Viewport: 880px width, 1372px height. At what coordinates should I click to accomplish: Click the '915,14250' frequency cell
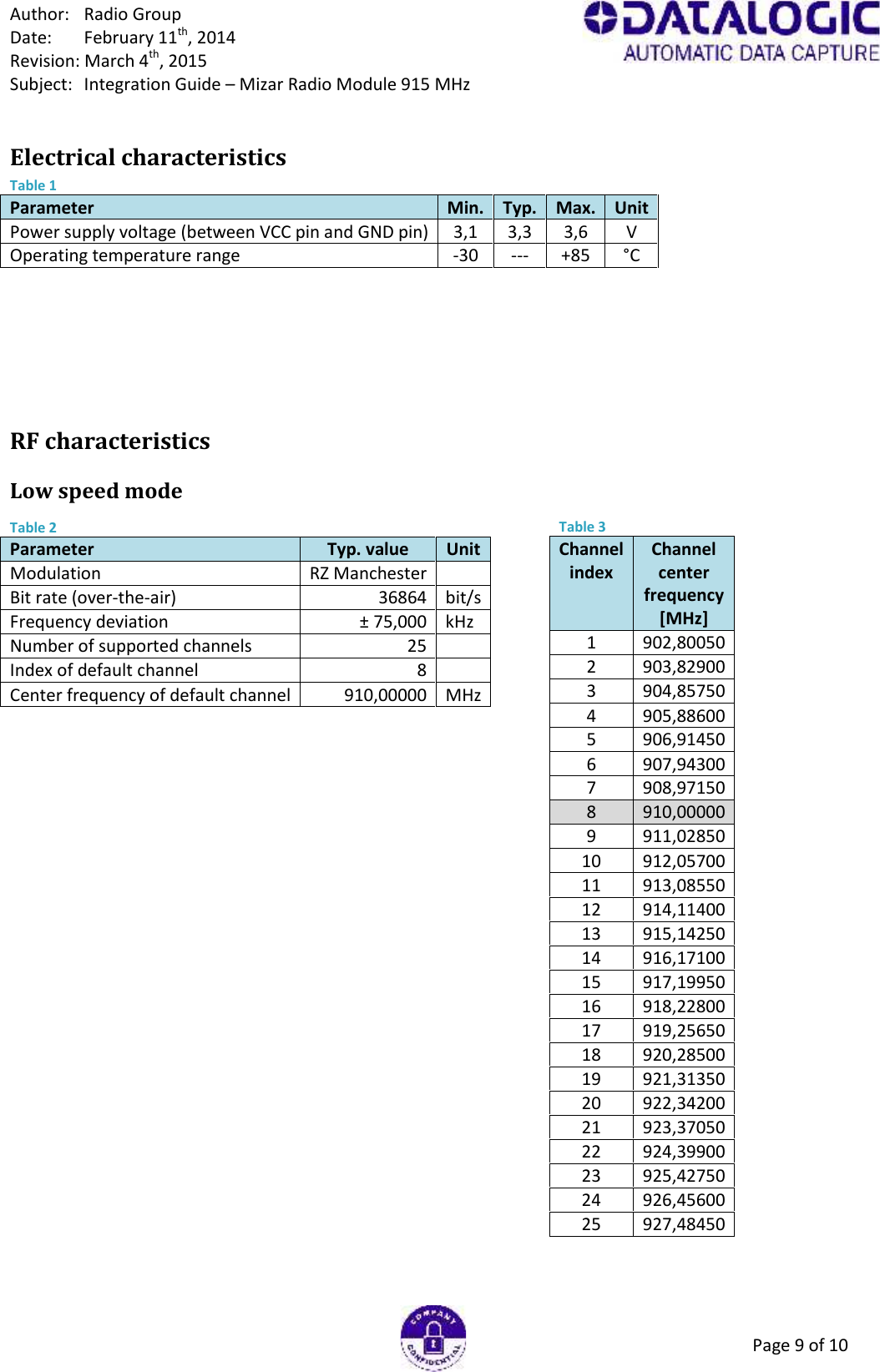coord(684,933)
